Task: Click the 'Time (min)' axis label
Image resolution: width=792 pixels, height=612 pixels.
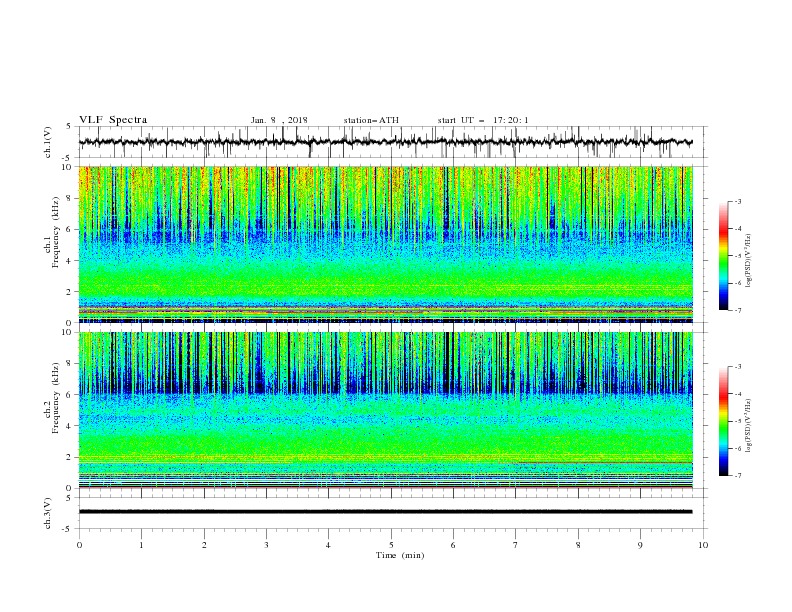Action: coord(400,555)
